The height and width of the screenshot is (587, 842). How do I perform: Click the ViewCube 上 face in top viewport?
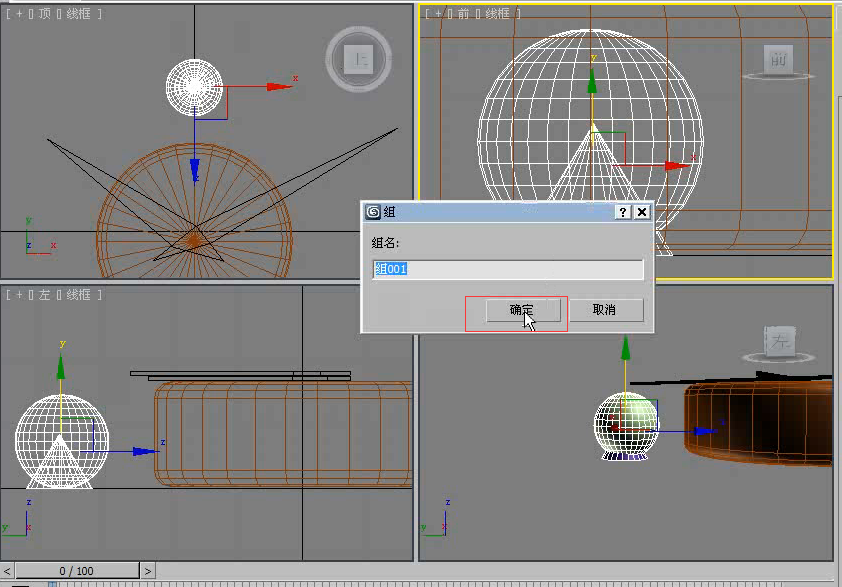point(359,60)
